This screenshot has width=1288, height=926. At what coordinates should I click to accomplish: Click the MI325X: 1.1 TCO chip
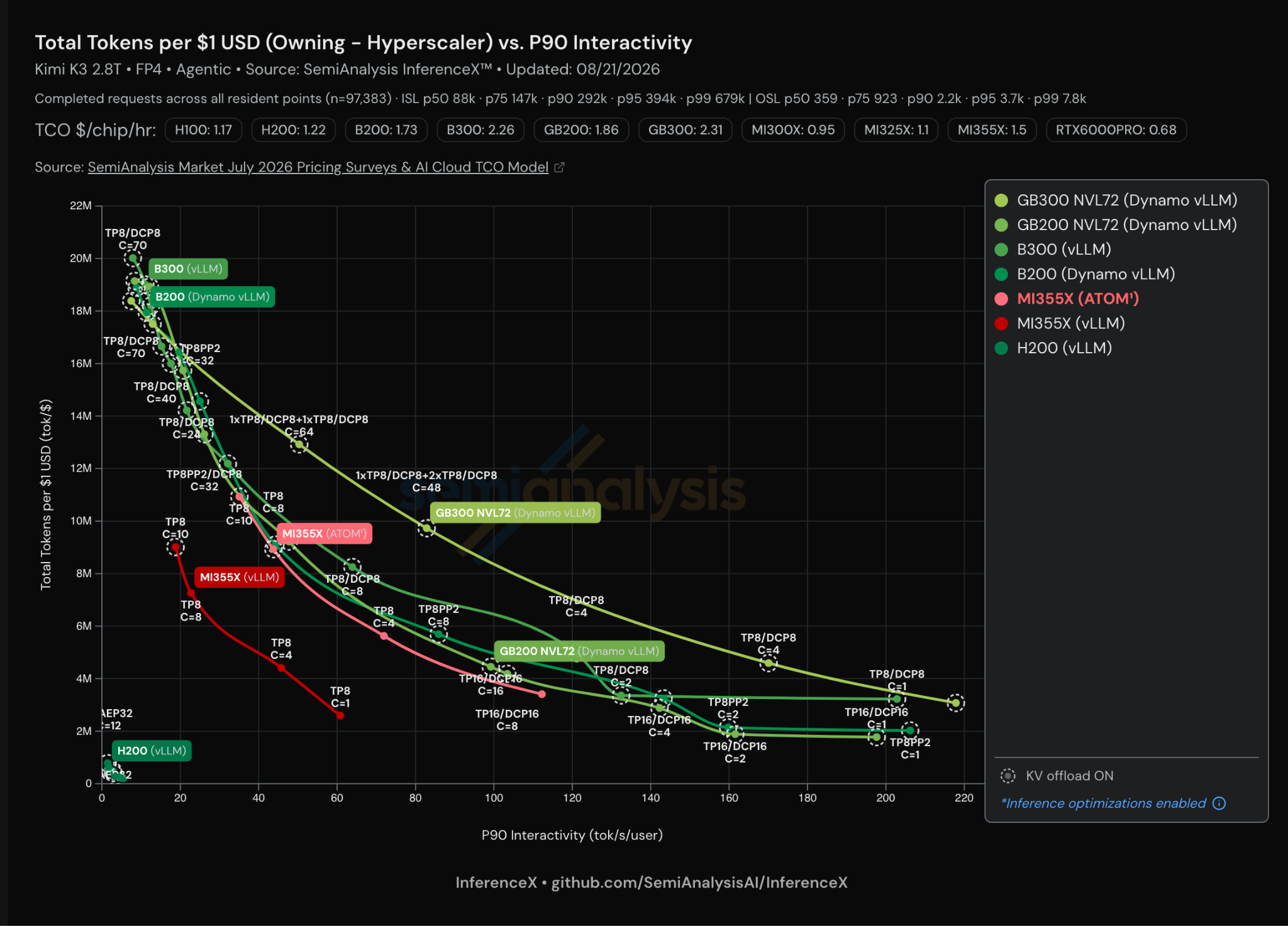pos(896,130)
